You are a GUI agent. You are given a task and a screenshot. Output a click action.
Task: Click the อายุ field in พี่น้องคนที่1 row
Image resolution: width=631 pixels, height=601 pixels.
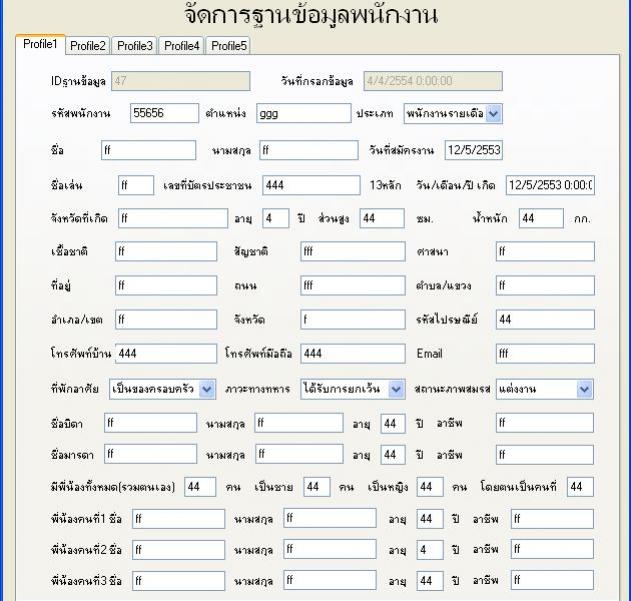pos(430,518)
